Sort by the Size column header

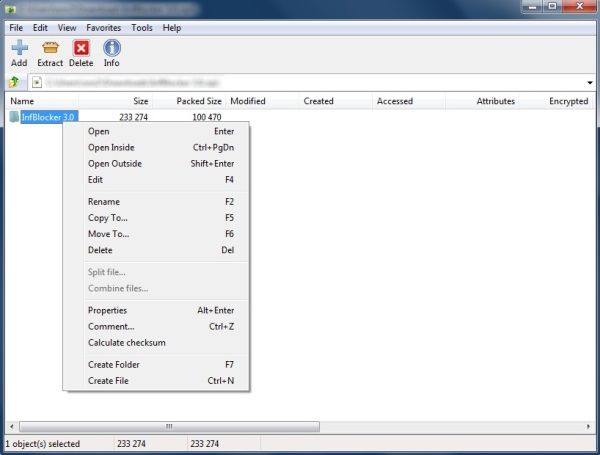[116, 101]
